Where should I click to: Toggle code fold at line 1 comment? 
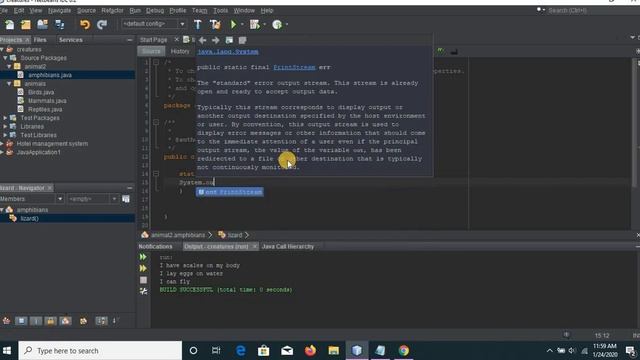156,62
